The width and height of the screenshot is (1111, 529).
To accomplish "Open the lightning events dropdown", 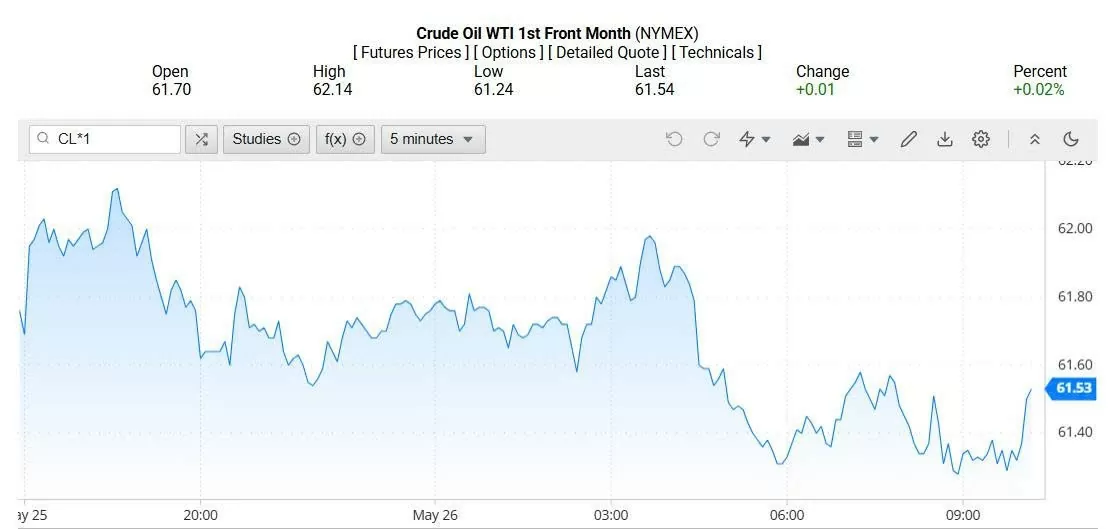I will pos(754,140).
